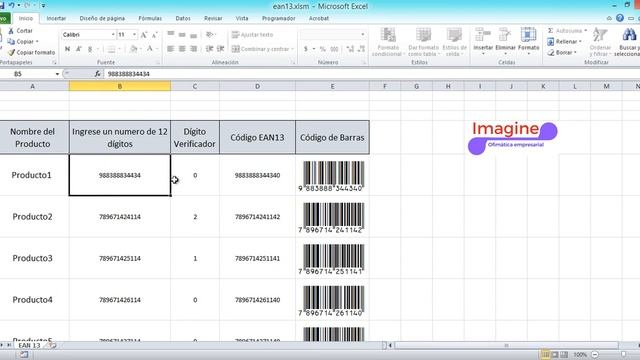Open the Insertar ribbon tab
The width and height of the screenshot is (640, 360).
coord(56,18)
